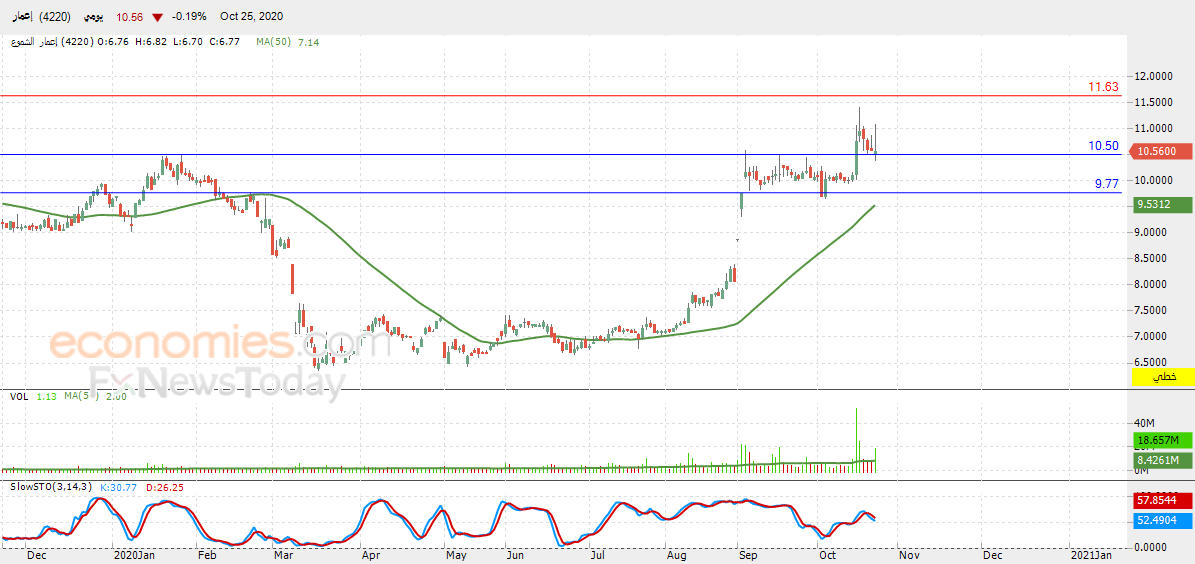Click the Oct 25, 2020 date header
Screen dimensions: 1195x564
point(251,16)
